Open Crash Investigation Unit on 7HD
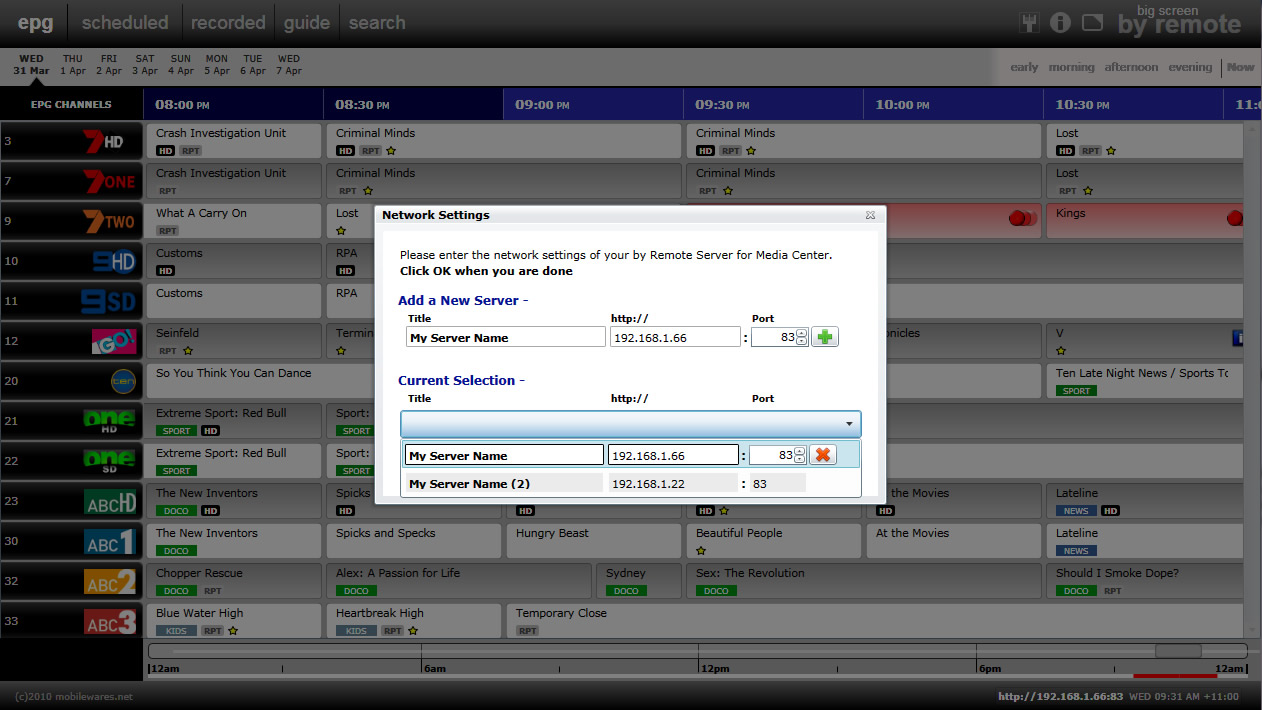This screenshot has height=710, width=1262. pyautogui.click(x=234, y=141)
